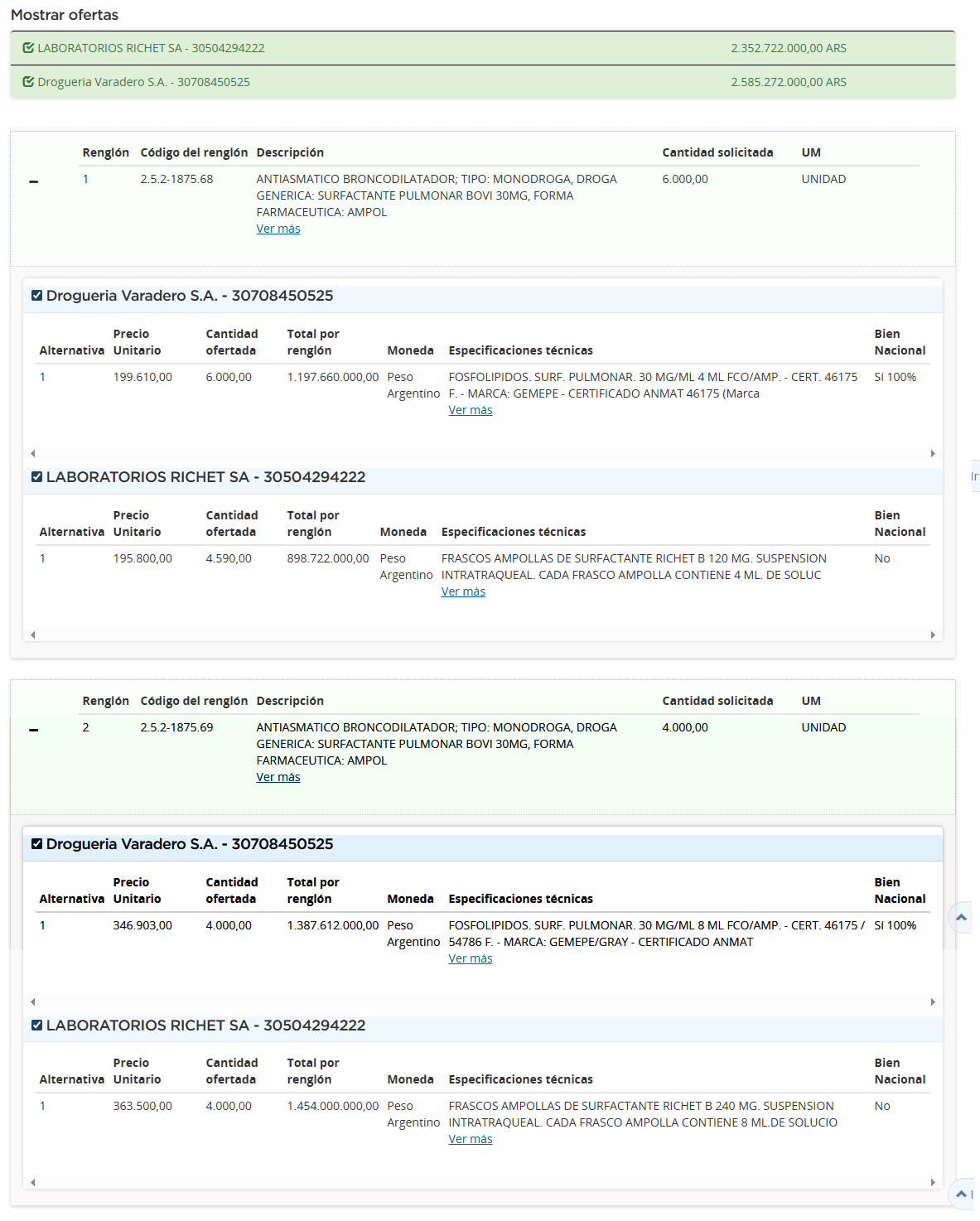Expand Richet specs 'Ver más' for renglón 2

471,1140
